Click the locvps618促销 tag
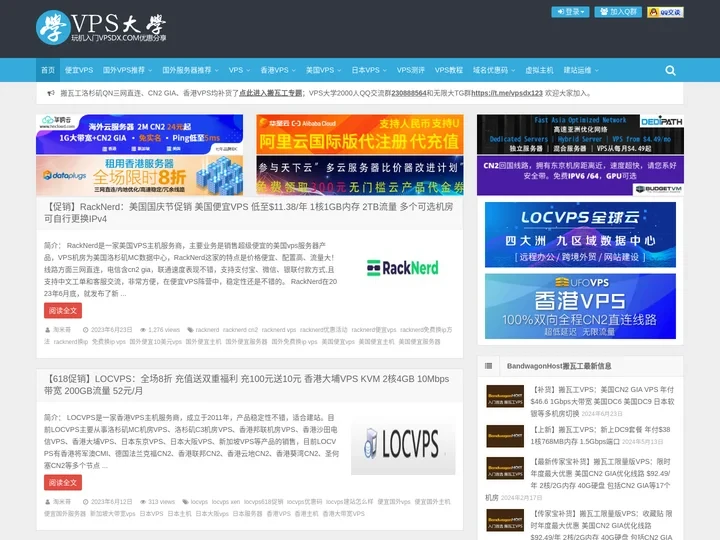The height and width of the screenshot is (540, 720). (x=264, y=502)
